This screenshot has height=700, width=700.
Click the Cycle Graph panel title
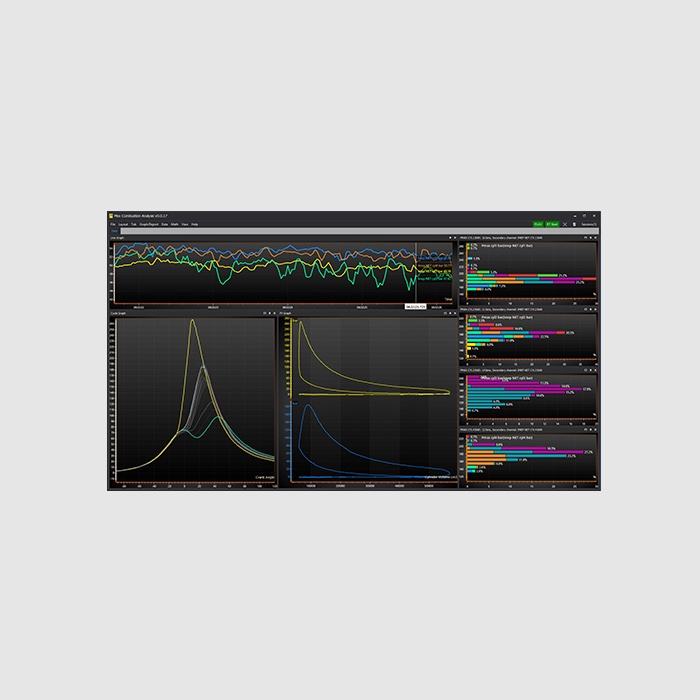tap(118, 313)
